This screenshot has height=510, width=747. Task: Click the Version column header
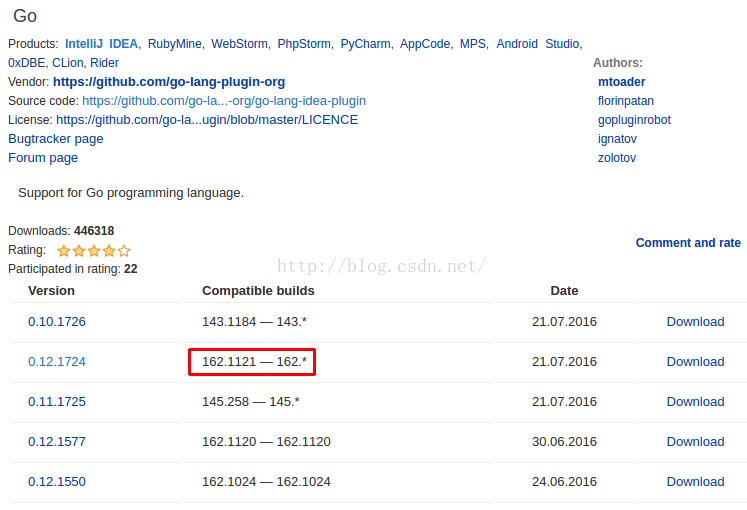pos(51,291)
